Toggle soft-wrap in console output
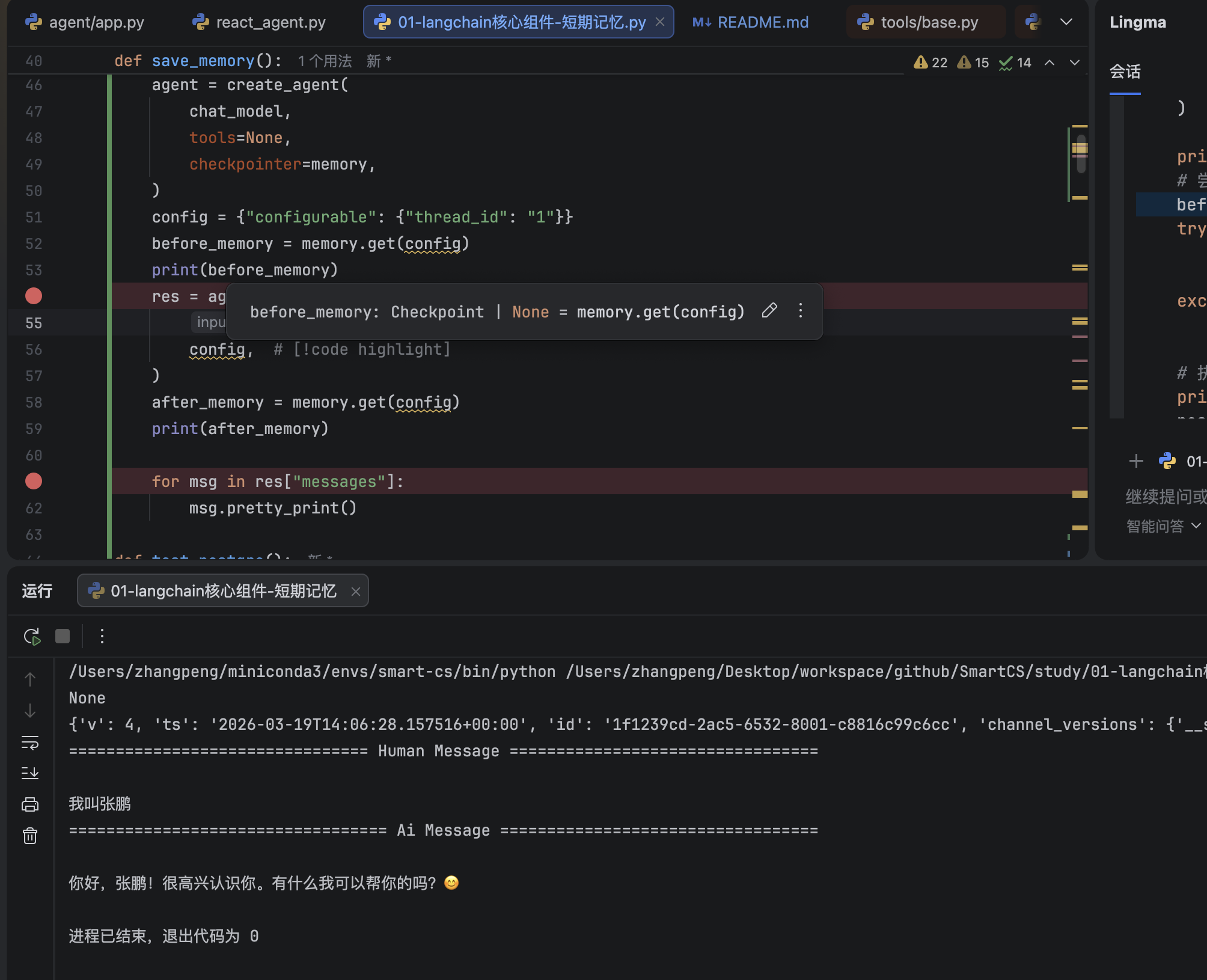 [x=30, y=743]
